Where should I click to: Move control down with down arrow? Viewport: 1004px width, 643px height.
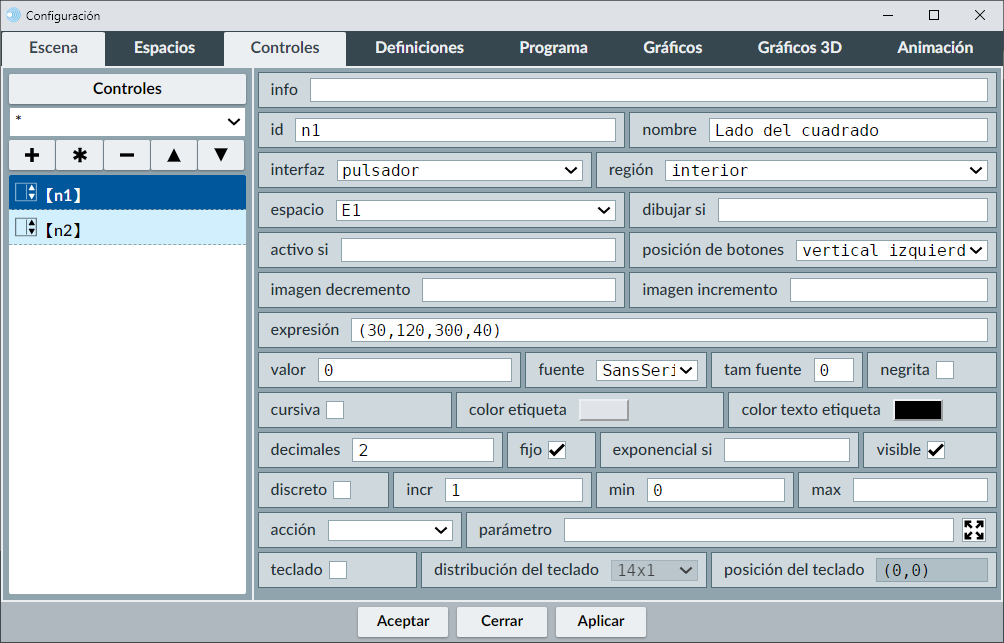[221, 155]
